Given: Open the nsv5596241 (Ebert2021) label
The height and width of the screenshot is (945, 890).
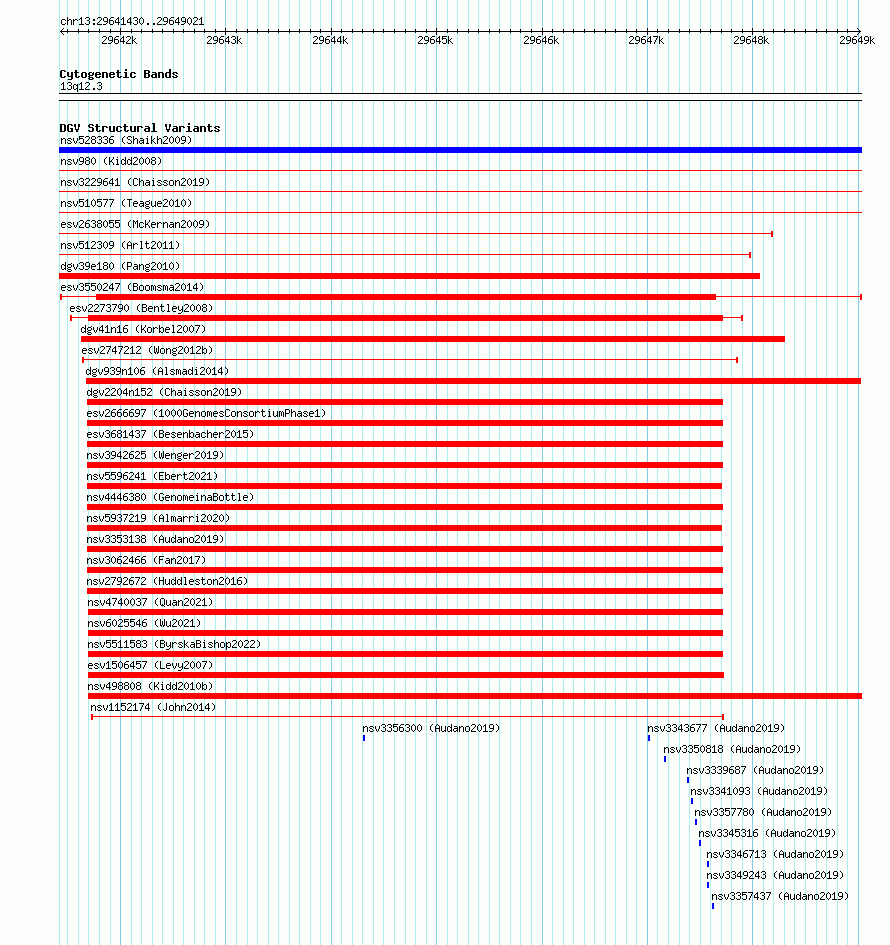Looking at the screenshot, I should point(152,476).
